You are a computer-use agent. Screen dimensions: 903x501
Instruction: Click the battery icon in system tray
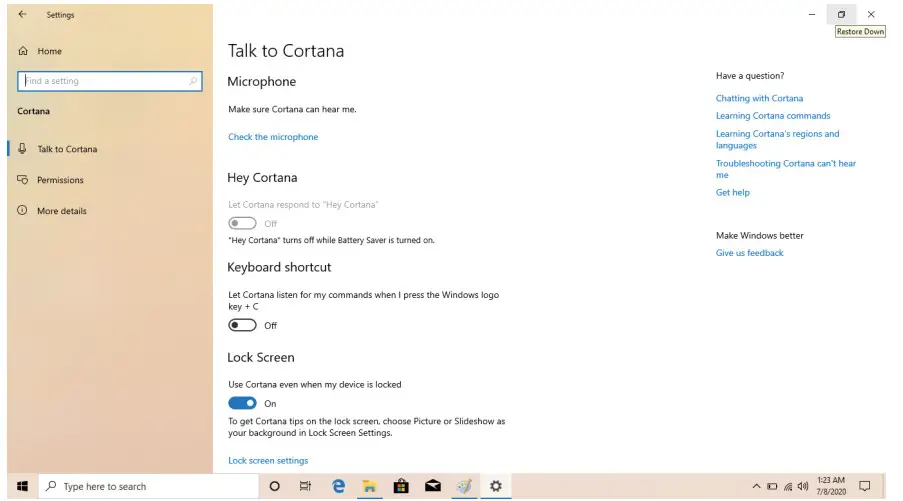[772, 487]
